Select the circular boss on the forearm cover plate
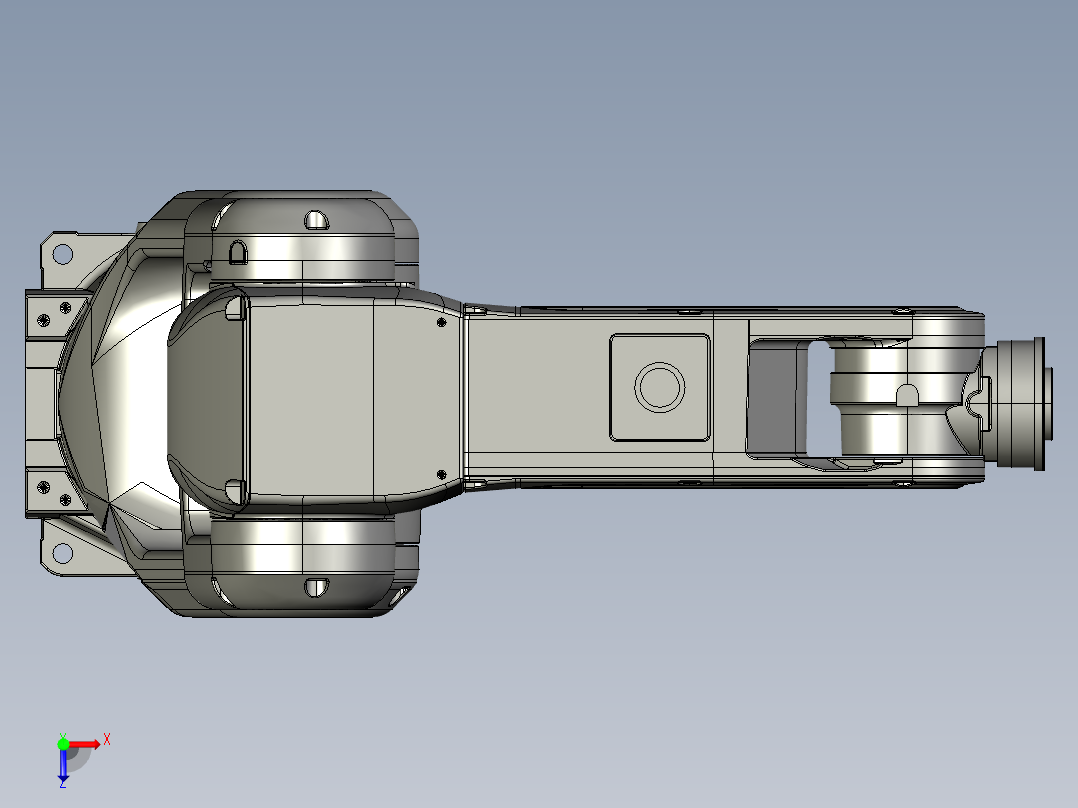 pos(659,387)
